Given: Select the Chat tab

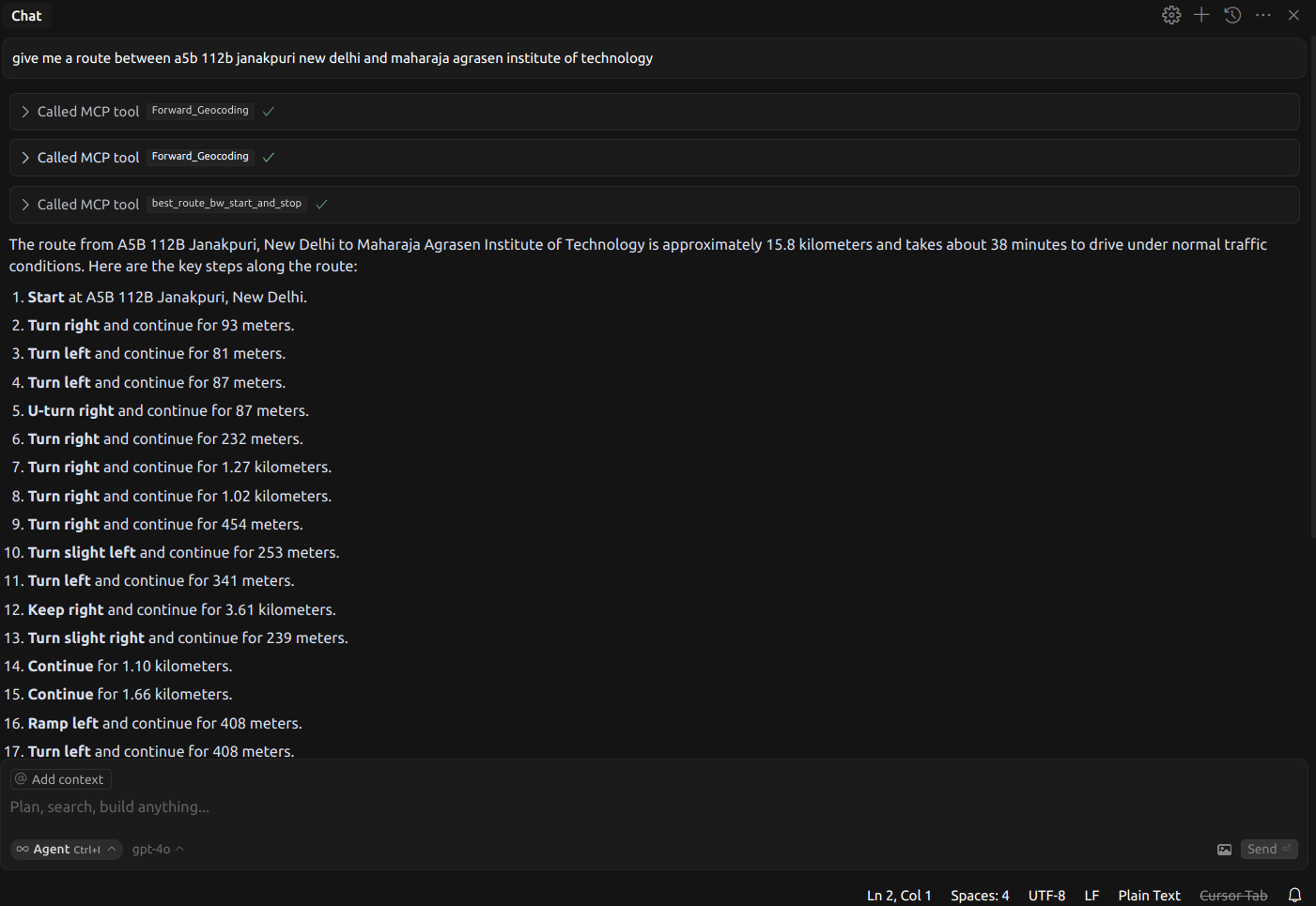Looking at the screenshot, I should [x=26, y=16].
